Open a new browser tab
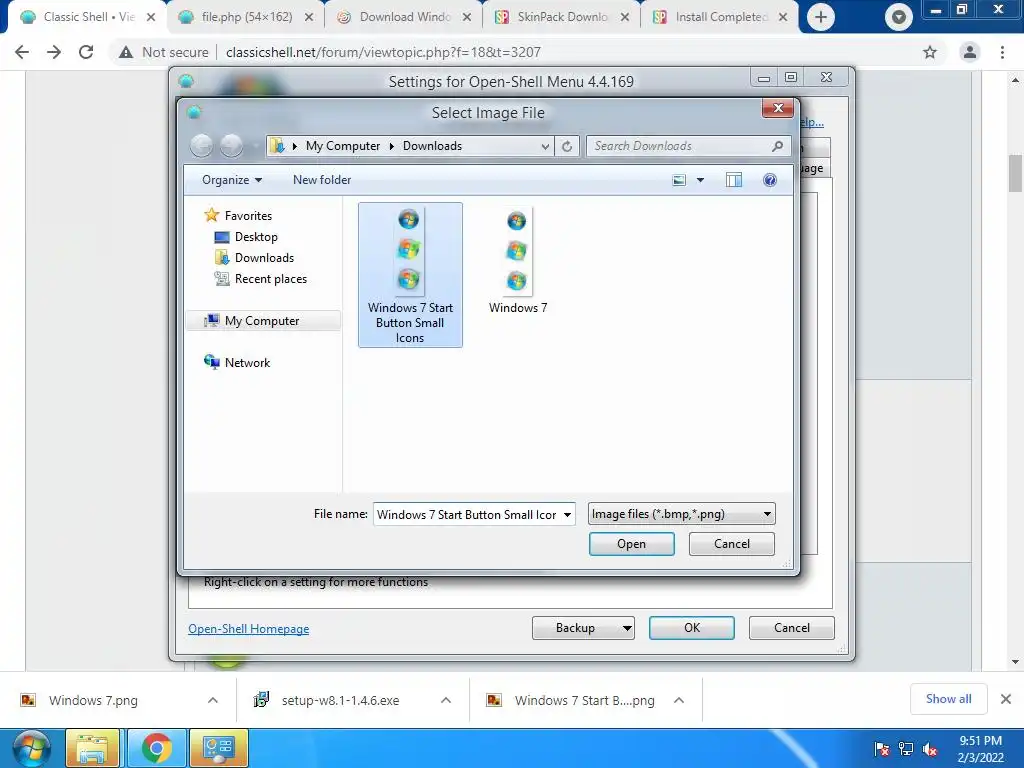The width and height of the screenshot is (1024, 768). pyautogui.click(x=821, y=17)
